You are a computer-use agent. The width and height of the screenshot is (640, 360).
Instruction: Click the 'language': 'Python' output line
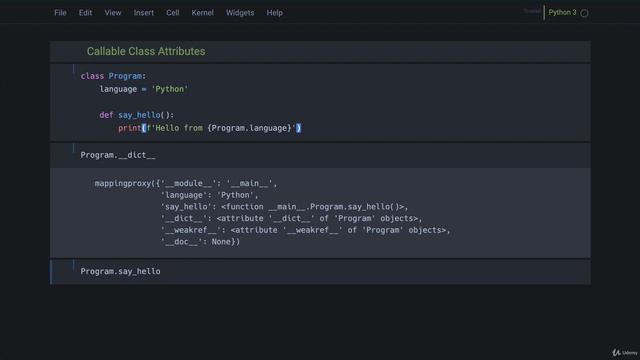click(x=210, y=195)
